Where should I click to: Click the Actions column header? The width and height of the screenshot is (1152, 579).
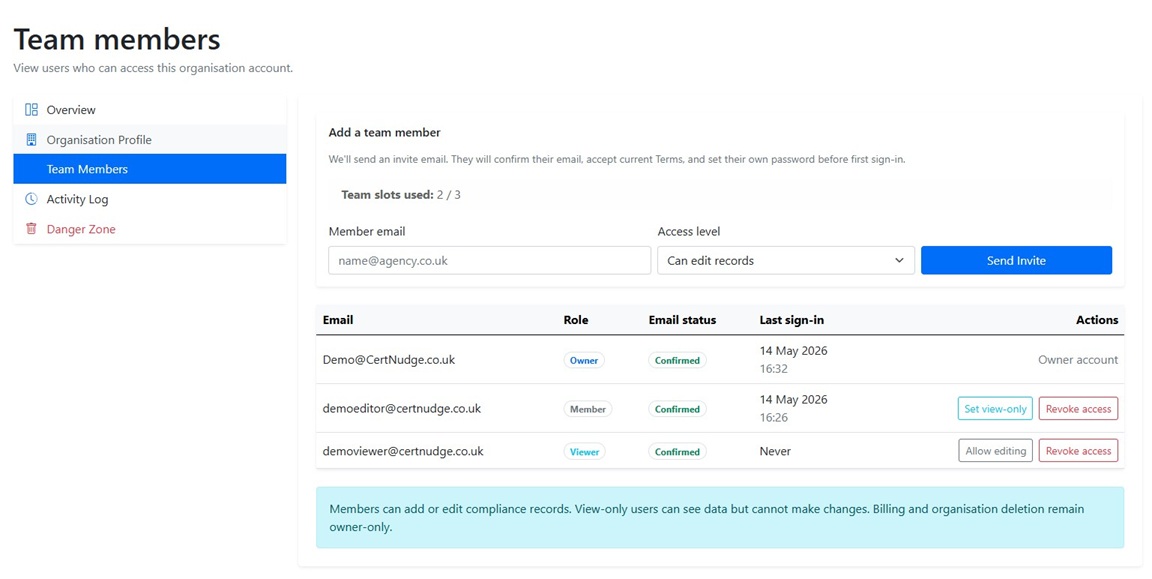coord(1097,320)
